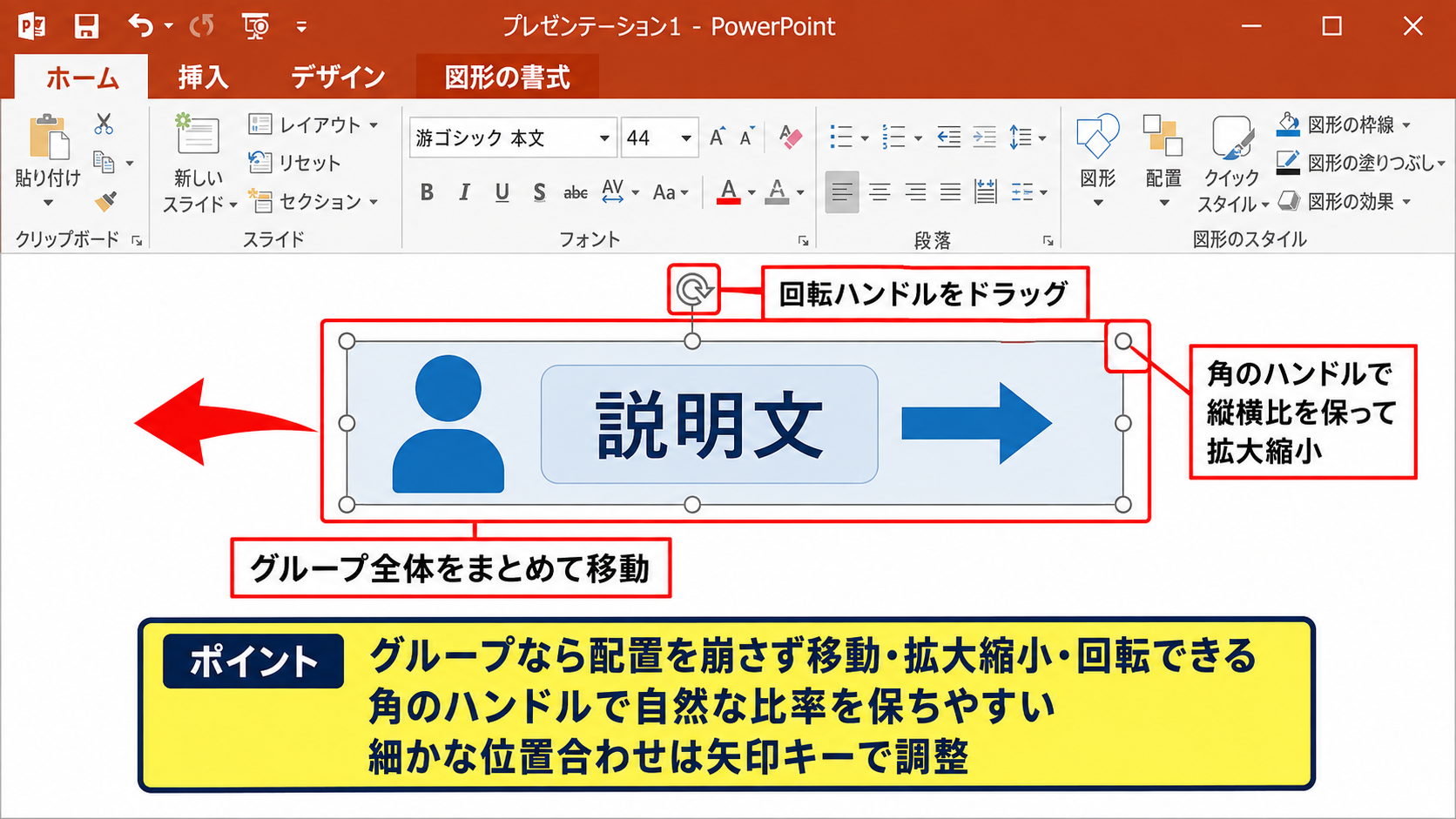Open Change Case Aa menu
Image resolution: width=1456 pixels, height=819 pixels.
pos(671,192)
